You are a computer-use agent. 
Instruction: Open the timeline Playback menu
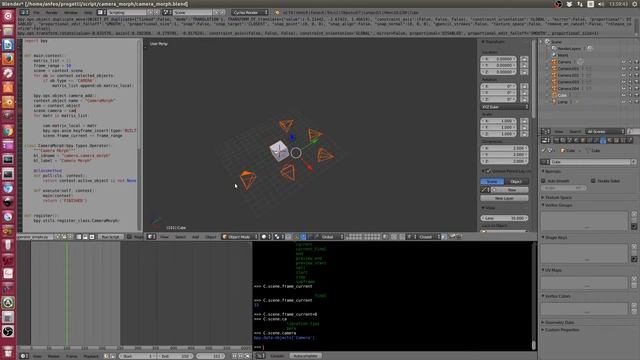91,356
